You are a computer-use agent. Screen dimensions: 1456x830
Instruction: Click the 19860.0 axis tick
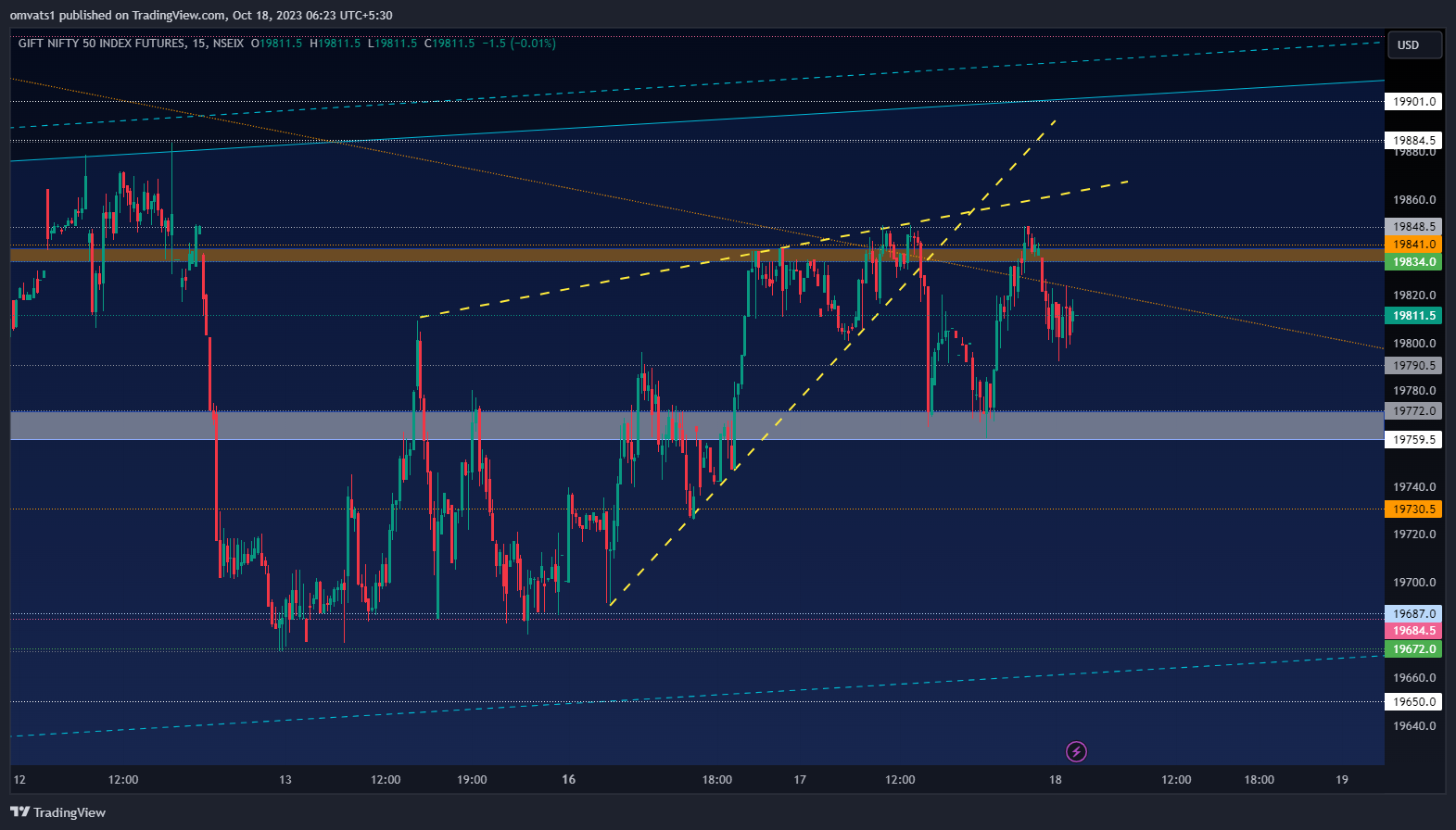1414,200
